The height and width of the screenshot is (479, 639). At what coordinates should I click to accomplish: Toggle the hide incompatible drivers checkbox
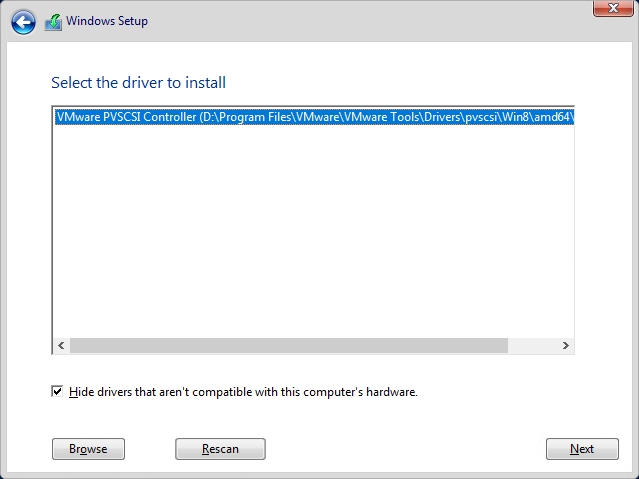click(x=57, y=392)
